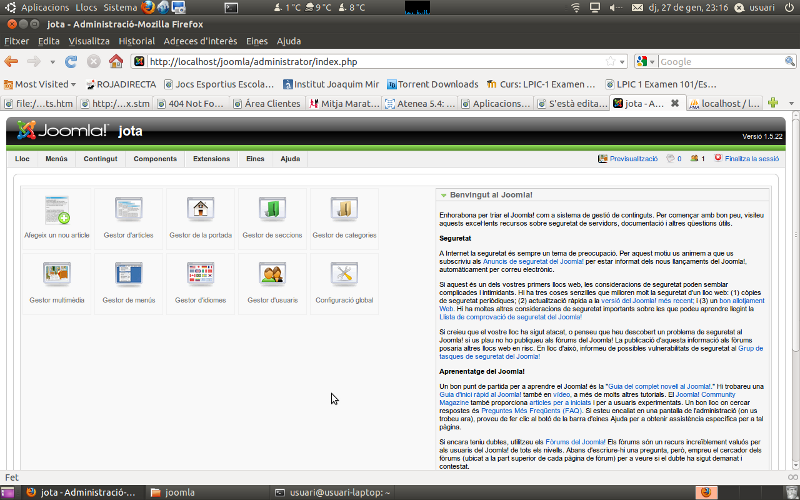Image resolution: width=800 pixels, height=500 pixels.
Task: Open the 'Afegeix un nou article' icon
Action: [57, 218]
